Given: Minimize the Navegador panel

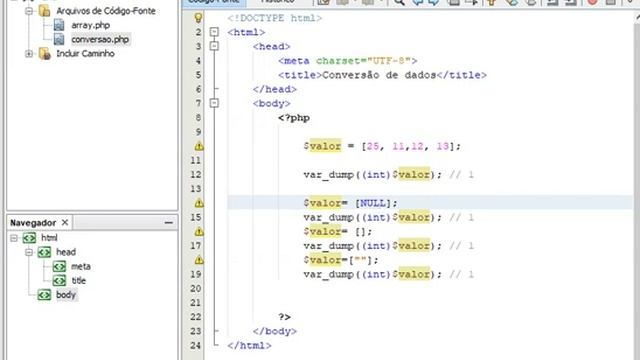Looking at the screenshot, I should tap(169, 223).
